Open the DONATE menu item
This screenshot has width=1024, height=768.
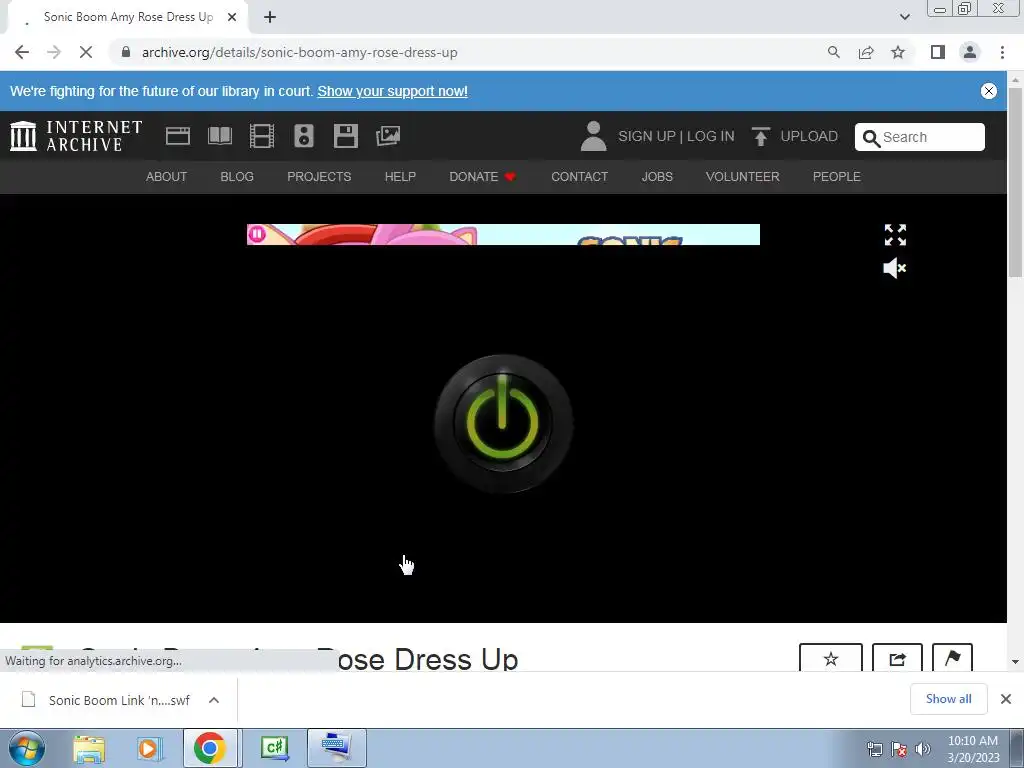click(x=483, y=176)
